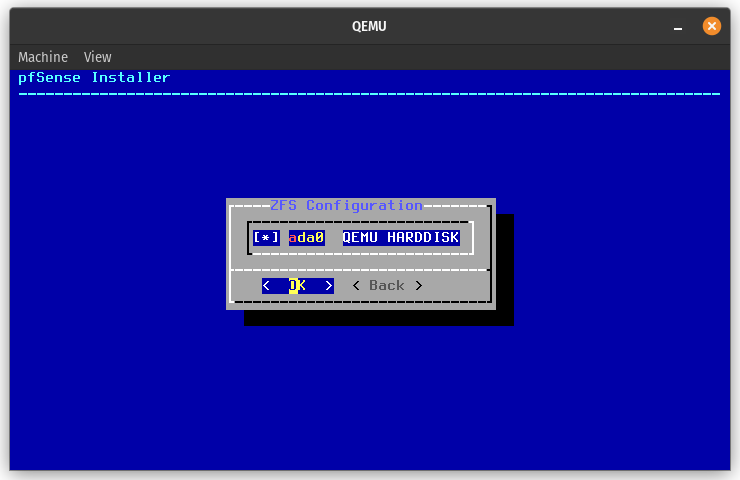Open the Machine menu
The image size is (740, 480).
coord(43,57)
